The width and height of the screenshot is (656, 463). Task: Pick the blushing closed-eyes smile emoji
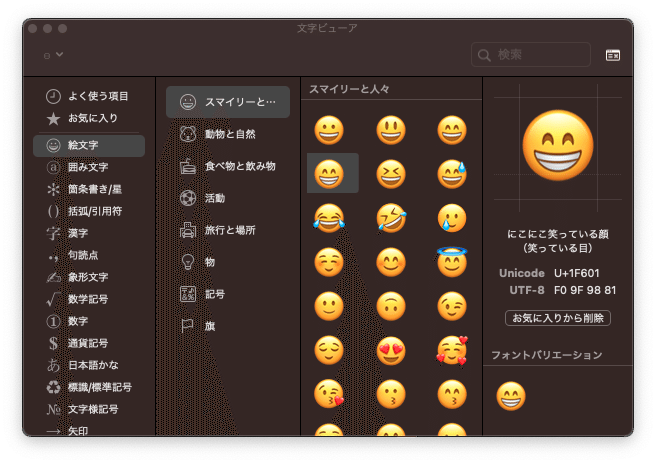tap(329, 262)
